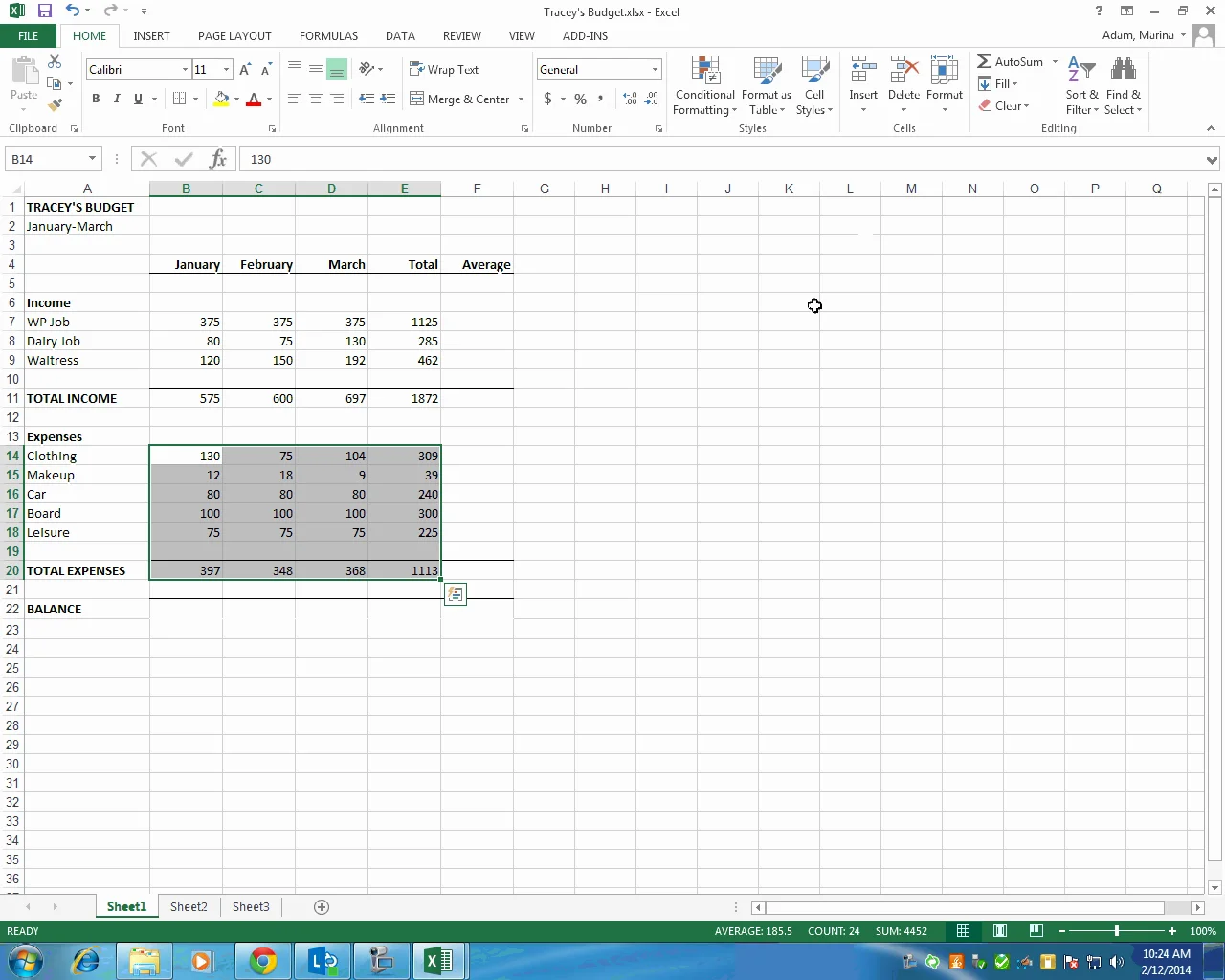Click the Sort & Filter button

[1081, 86]
